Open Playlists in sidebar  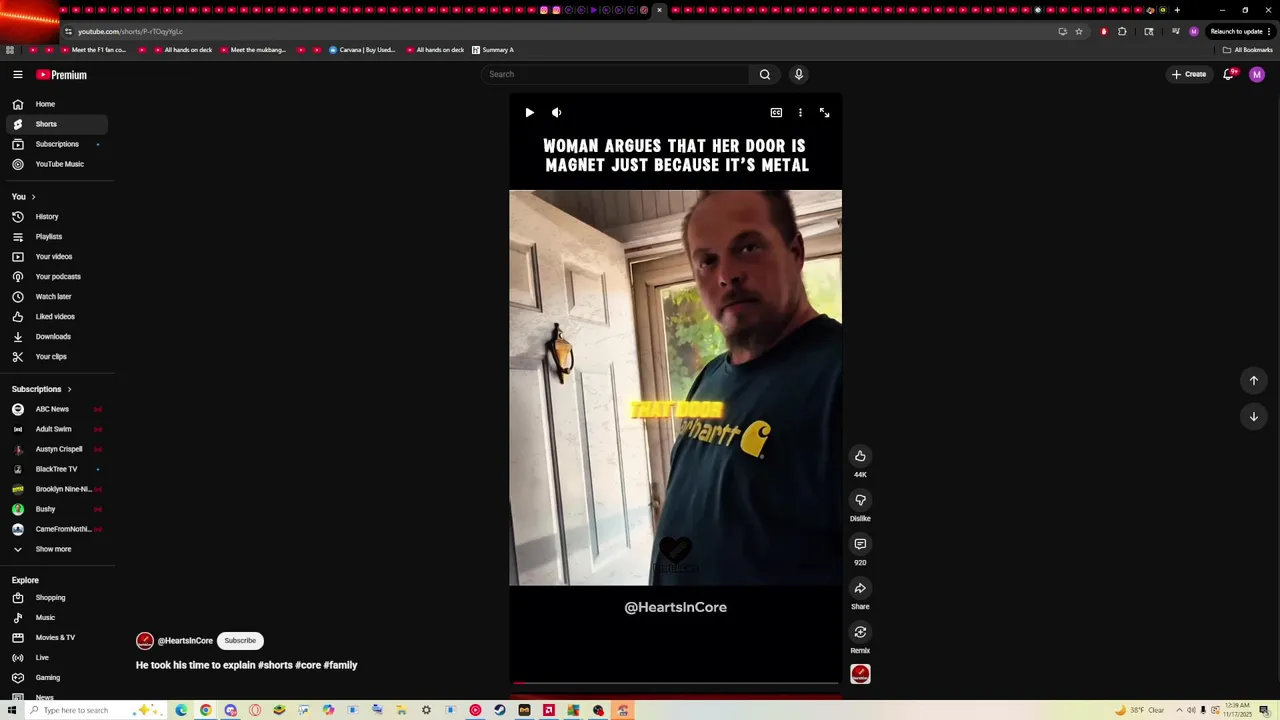tap(57, 237)
